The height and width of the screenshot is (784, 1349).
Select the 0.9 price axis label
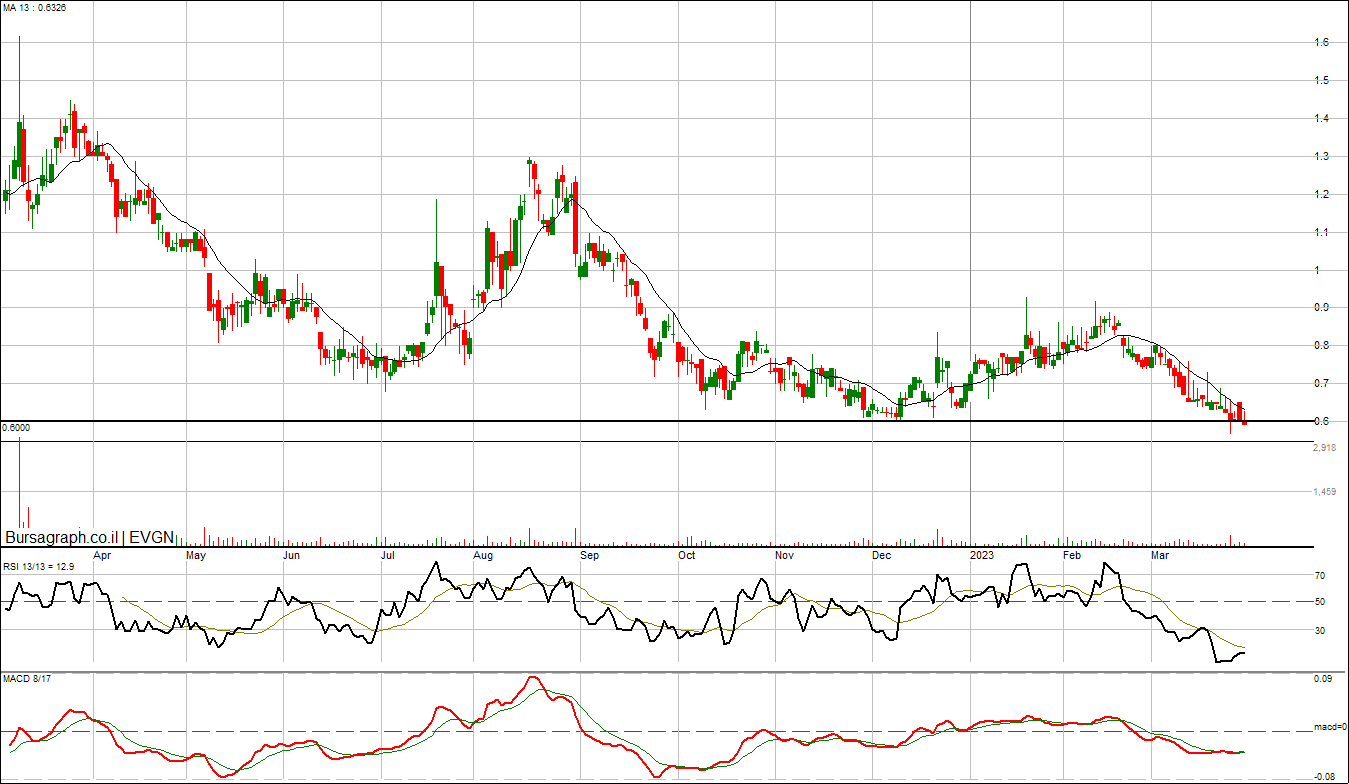tap(1321, 307)
